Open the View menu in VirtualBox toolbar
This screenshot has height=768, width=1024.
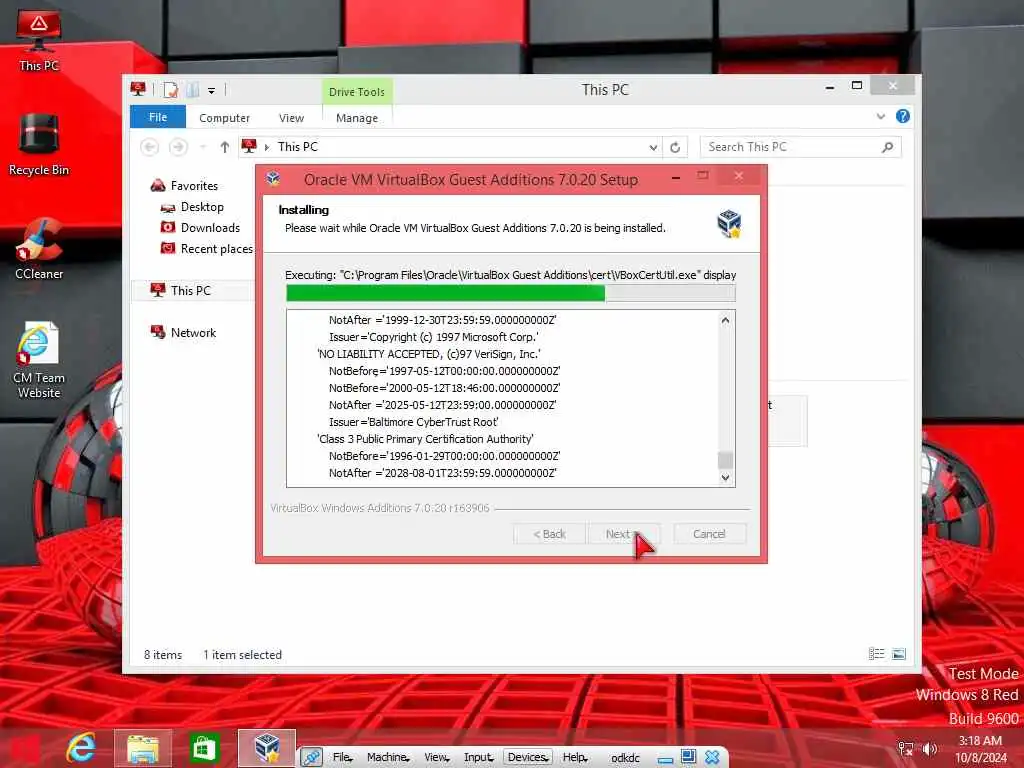436,758
